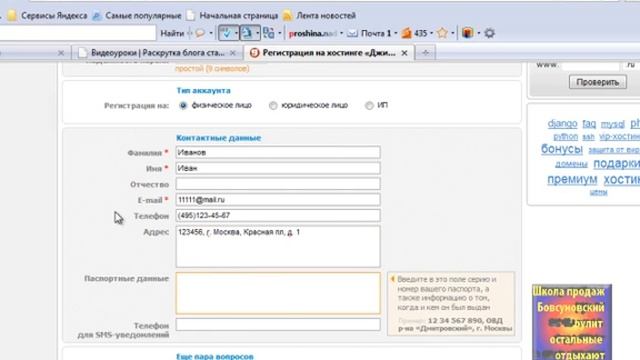640x360 pixels.
Task: Open the Школа продаж advertisement banner
Action: coord(572,322)
